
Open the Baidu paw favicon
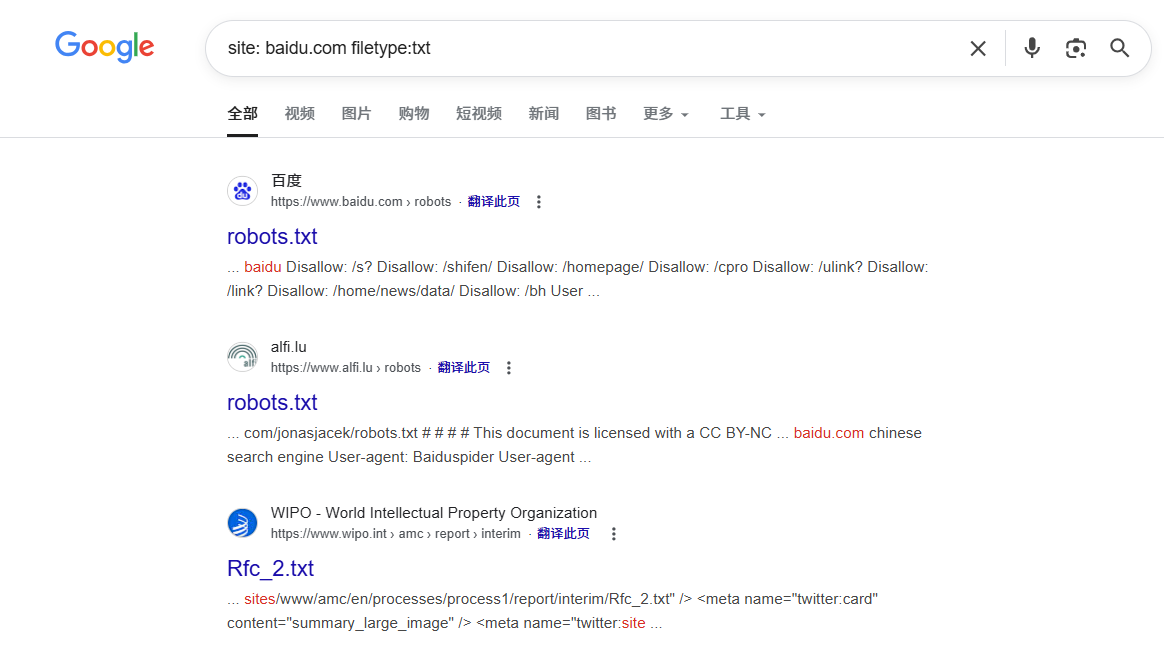[x=242, y=191]
